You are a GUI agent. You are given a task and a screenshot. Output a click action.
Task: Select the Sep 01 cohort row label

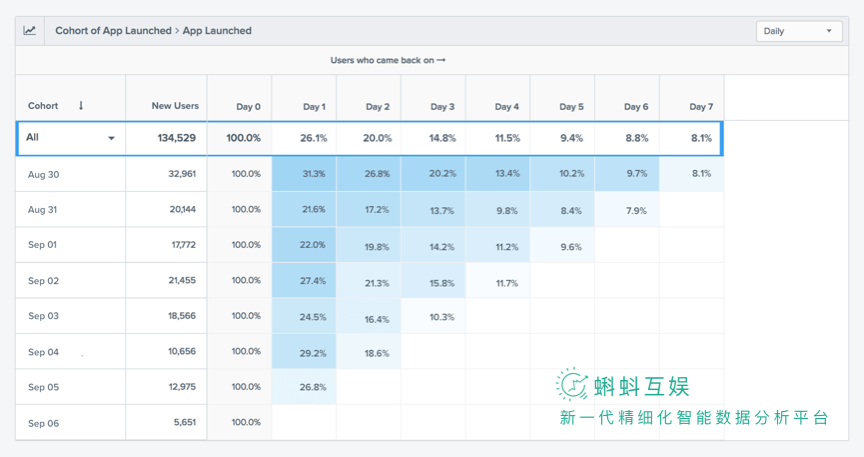point(42,245)
